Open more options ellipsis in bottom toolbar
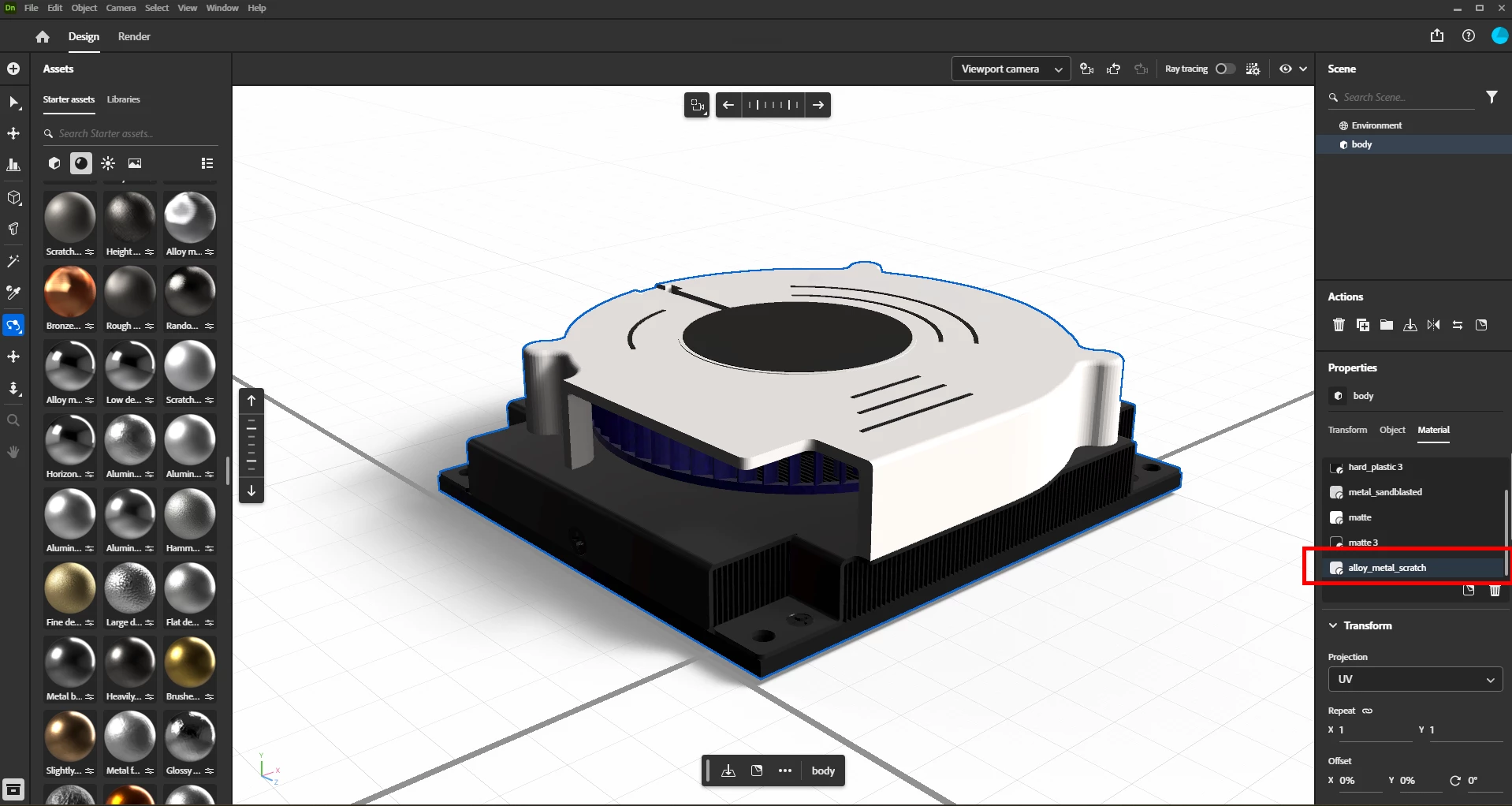The height and width of the screenshot is (806, 1512). 784,771
